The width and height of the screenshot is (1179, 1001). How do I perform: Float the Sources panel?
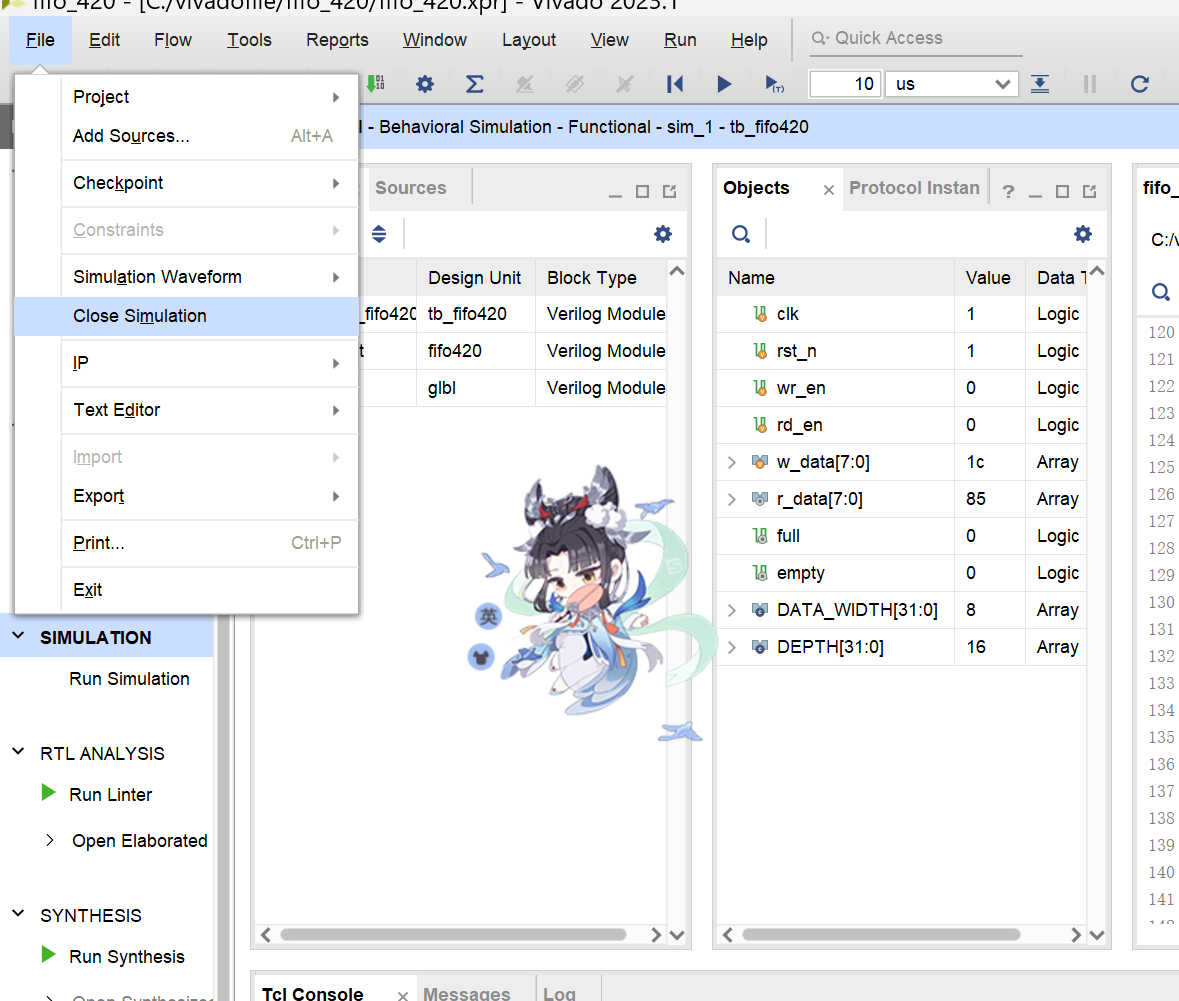point(669,192)
